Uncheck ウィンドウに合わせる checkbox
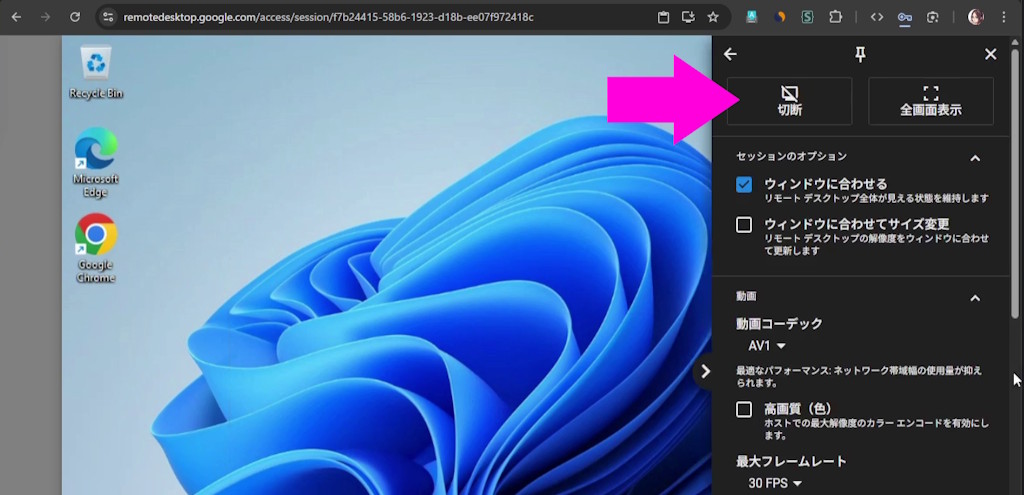 [x=744, y=184]
